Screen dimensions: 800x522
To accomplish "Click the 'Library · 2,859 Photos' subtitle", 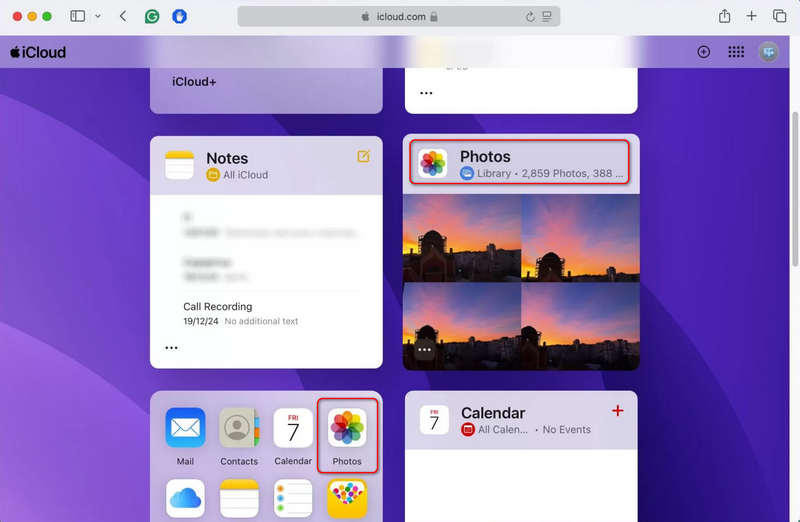I will point(550,173).
